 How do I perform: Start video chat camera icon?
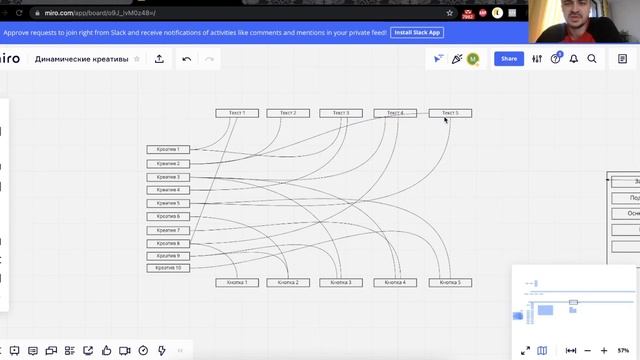(x=124, y=351)
